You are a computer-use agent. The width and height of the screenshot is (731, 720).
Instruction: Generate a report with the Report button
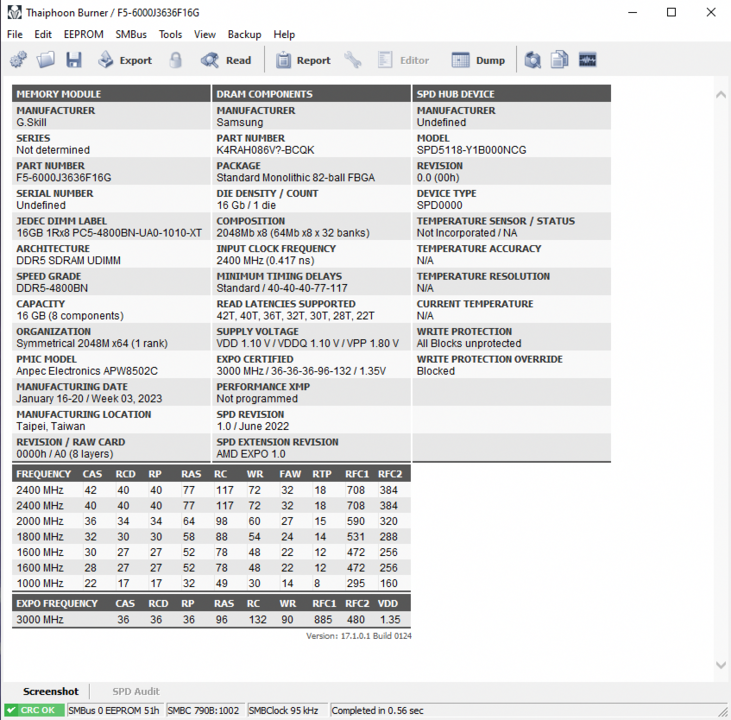click(302, 60)
